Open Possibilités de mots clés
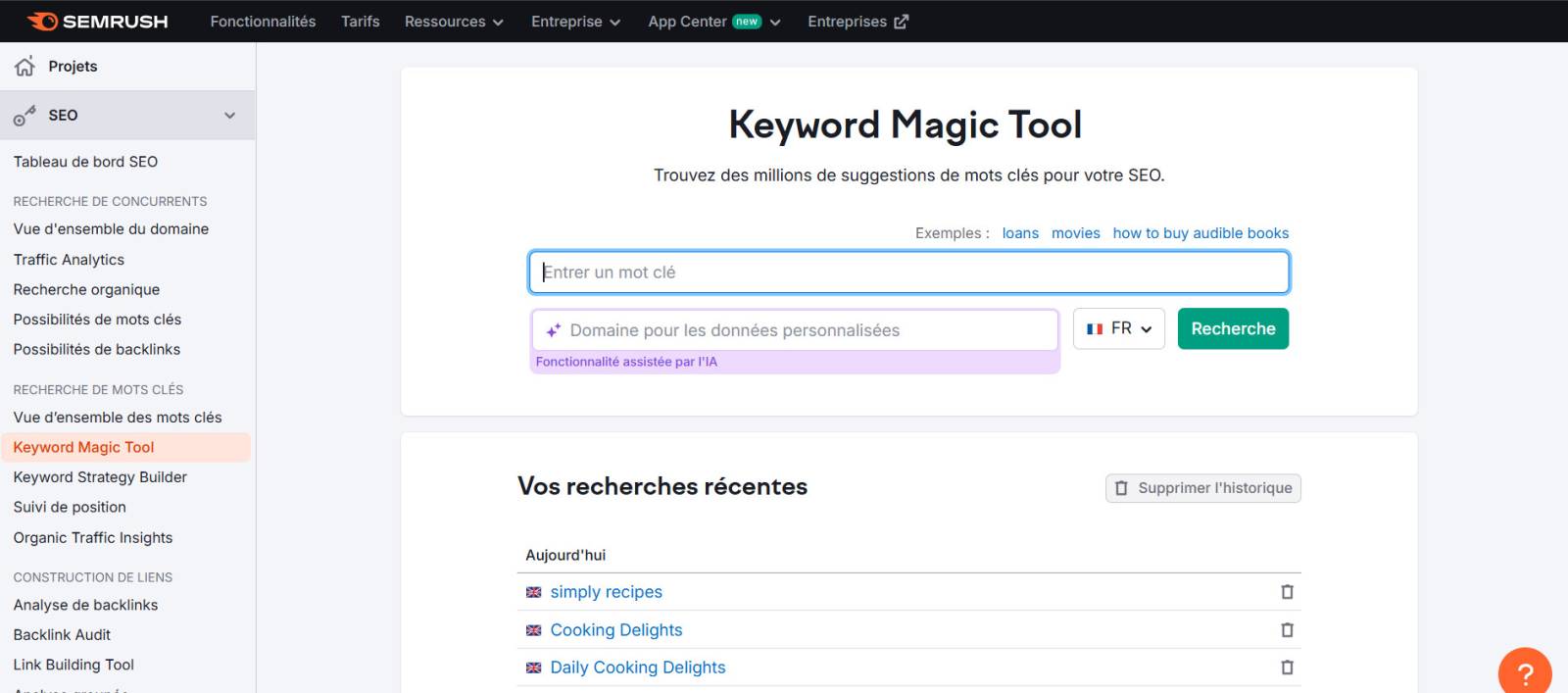This screenshot has width=1568, height=693. (97, 320)
